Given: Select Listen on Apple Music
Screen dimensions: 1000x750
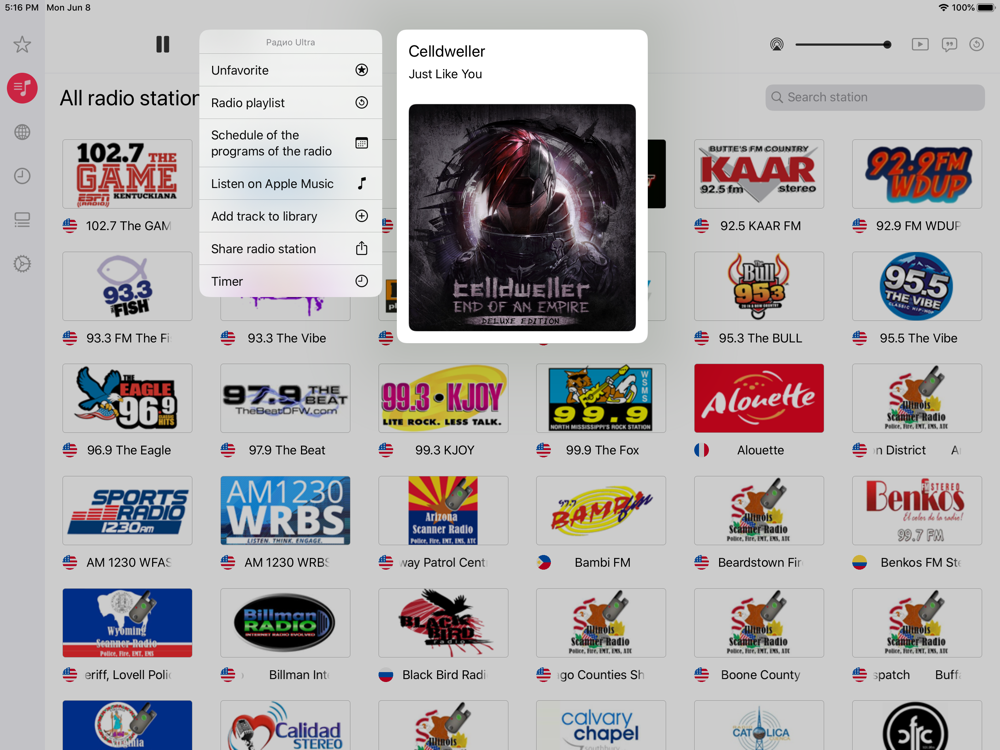Looking at the screenshot, I should pyautogui.click(x=291, y=184).
